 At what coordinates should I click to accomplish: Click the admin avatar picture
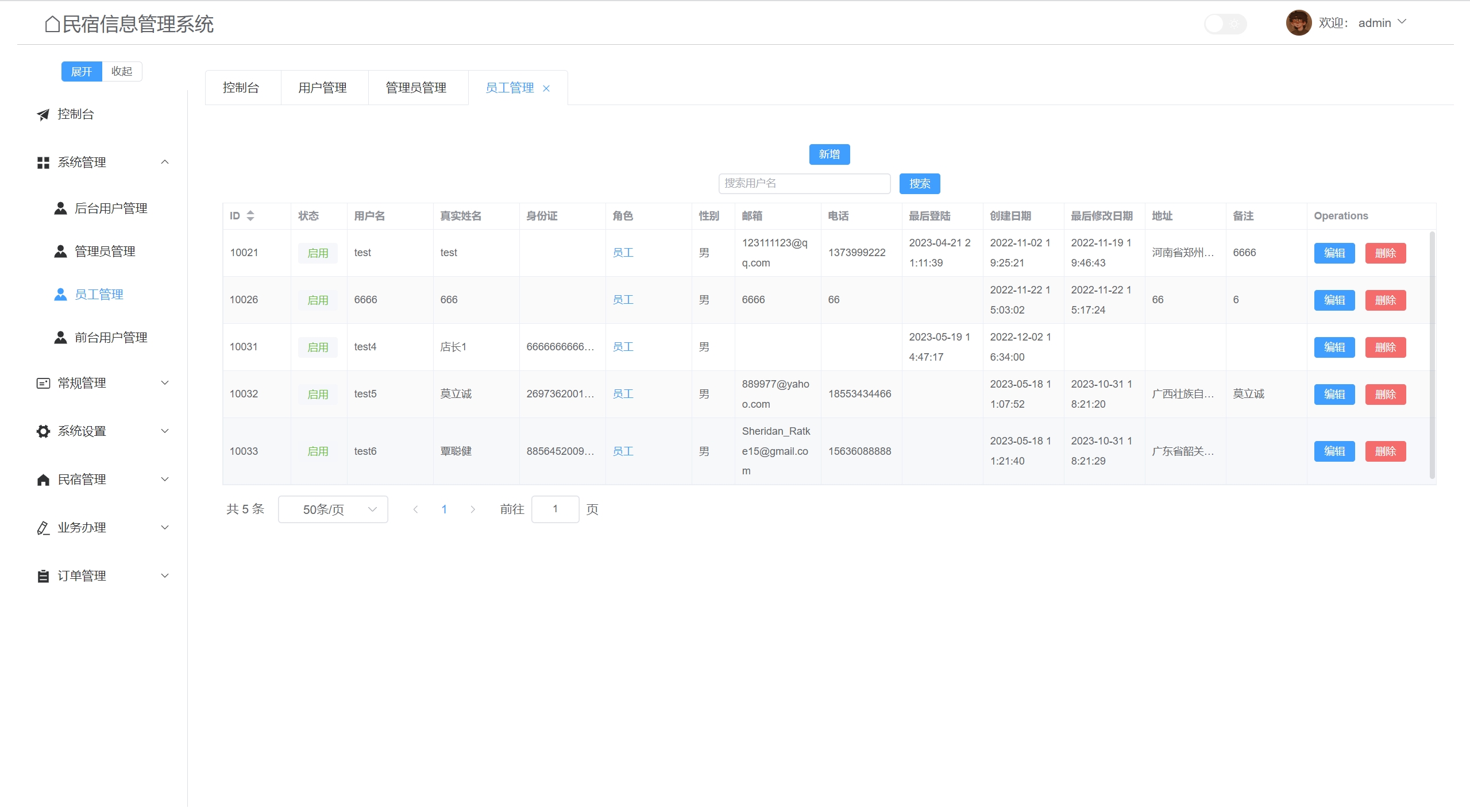(x=1298, y=23)
